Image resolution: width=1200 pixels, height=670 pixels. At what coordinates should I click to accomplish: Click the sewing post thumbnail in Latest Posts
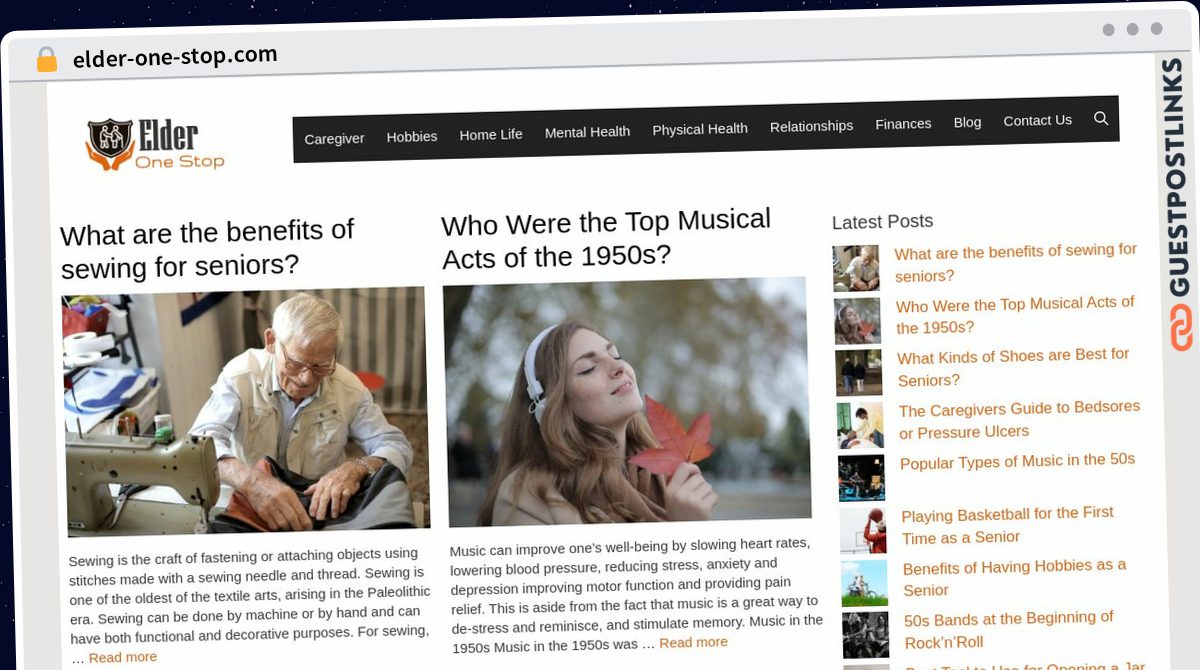tap(856, 268)
